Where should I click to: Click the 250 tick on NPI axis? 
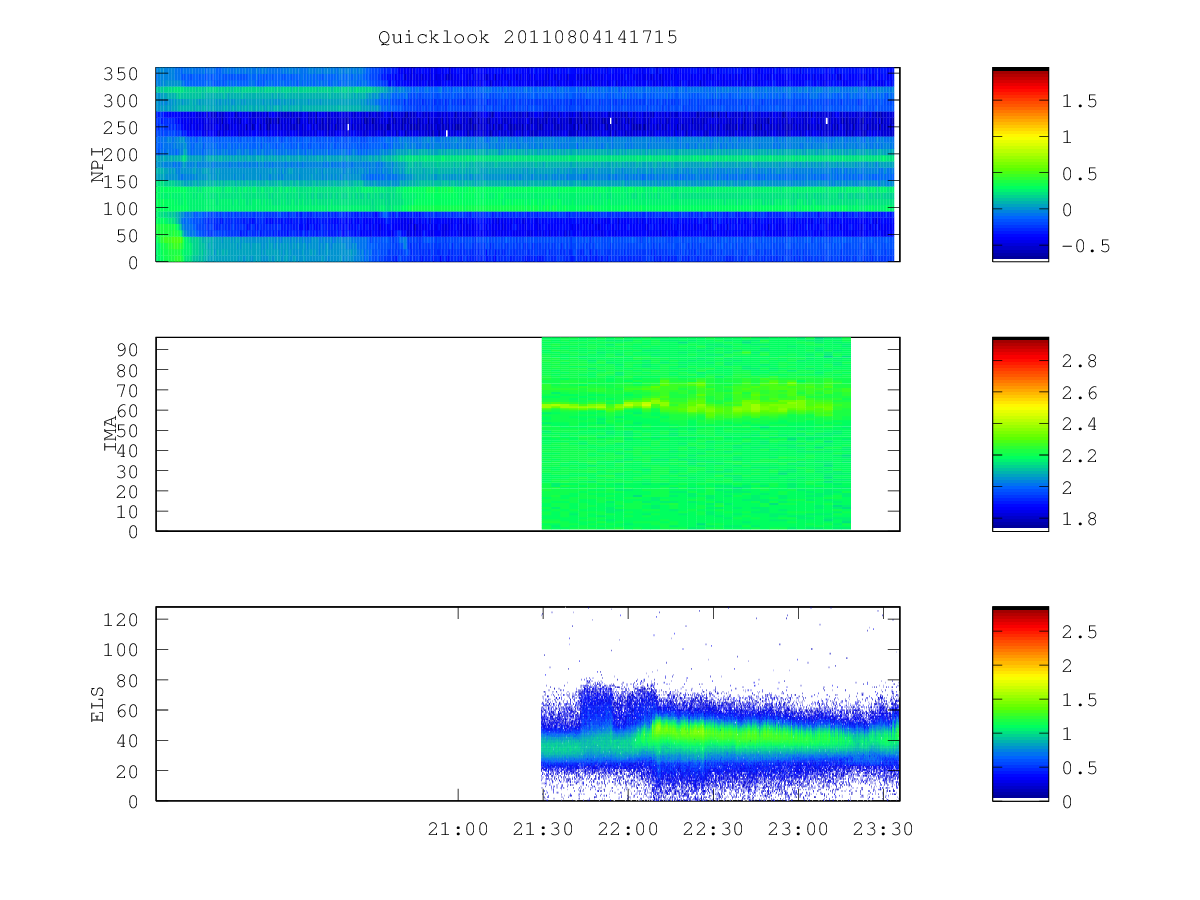point(121,128)
